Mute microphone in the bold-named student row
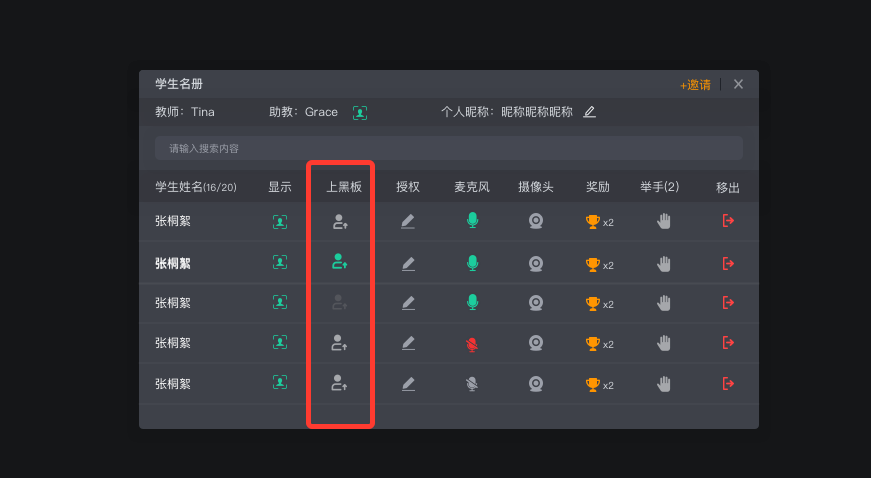The width and height of the screenshot is (871, 478). point(472,263)
